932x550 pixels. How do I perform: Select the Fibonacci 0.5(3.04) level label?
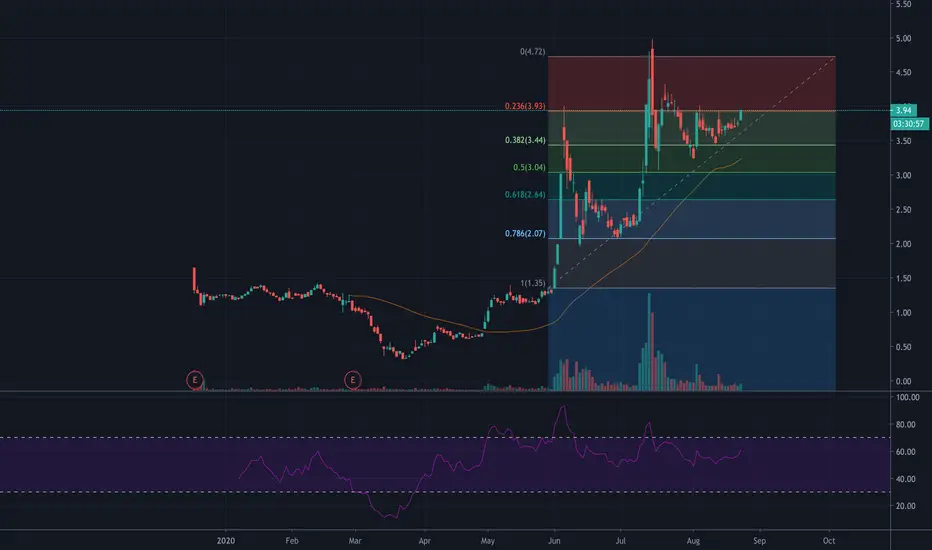529,168
